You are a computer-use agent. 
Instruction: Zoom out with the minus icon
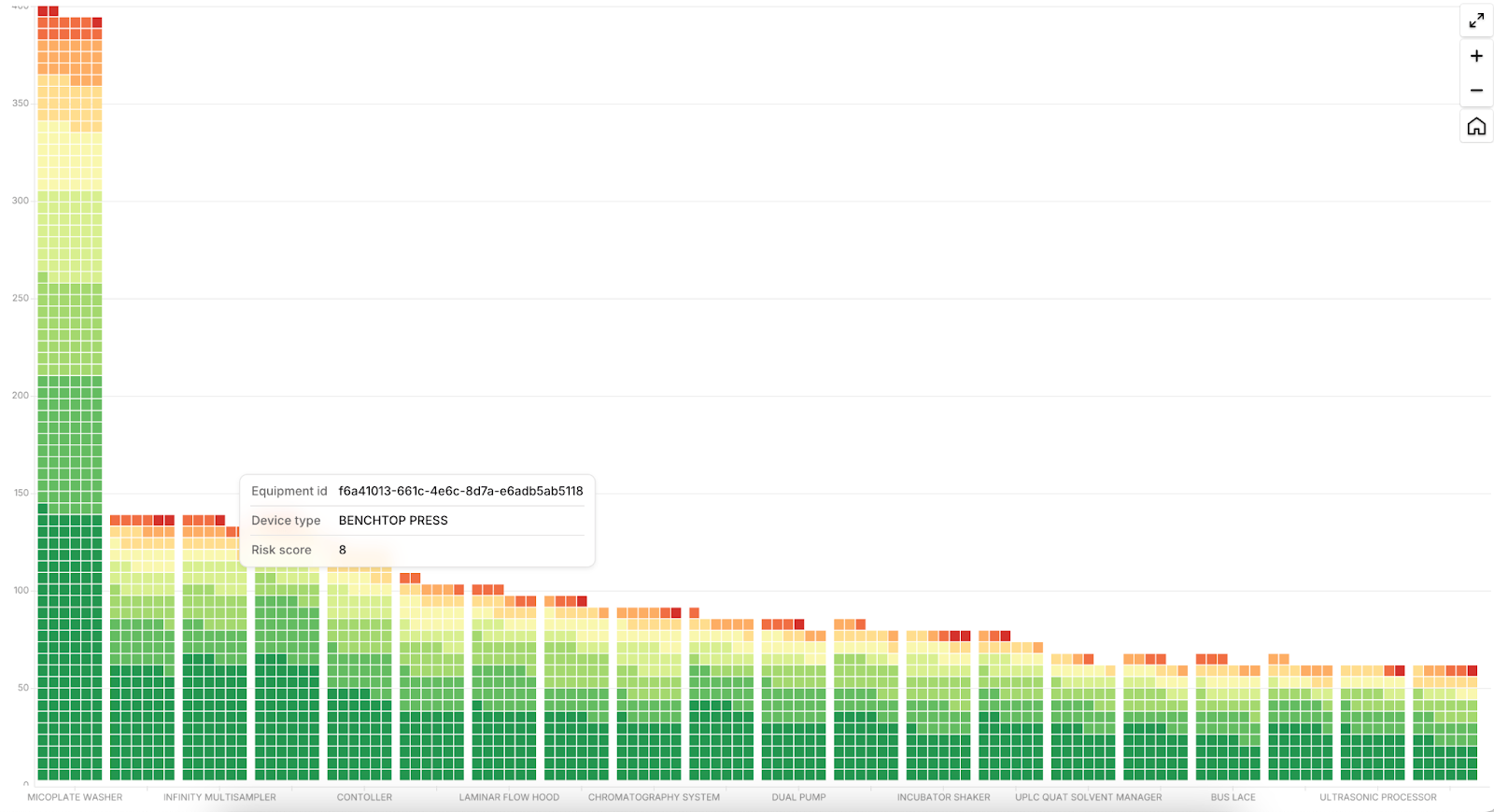click(x=1476, y=91)
